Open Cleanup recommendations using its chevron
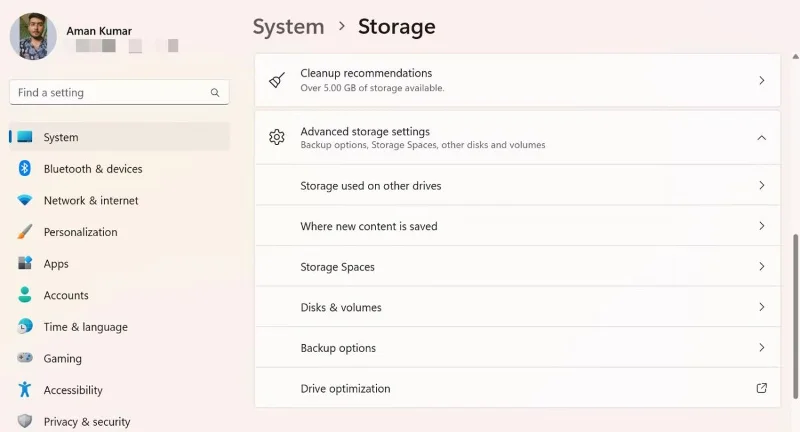 [761, 81]
